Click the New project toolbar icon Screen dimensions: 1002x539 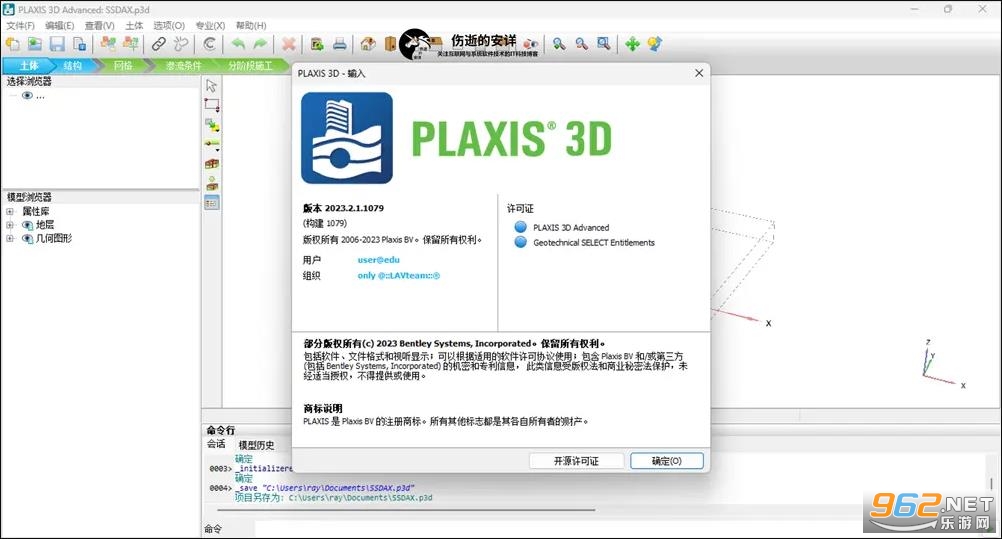point(13,44)
